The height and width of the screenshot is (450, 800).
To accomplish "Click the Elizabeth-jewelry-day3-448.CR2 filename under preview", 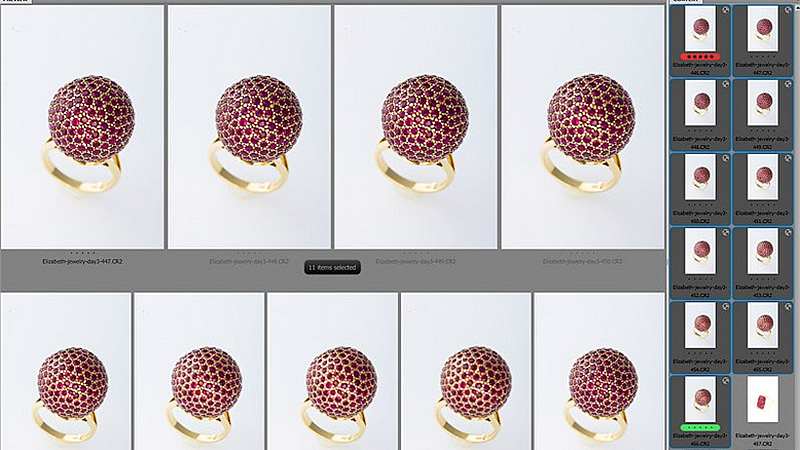I will click(249, 261).
